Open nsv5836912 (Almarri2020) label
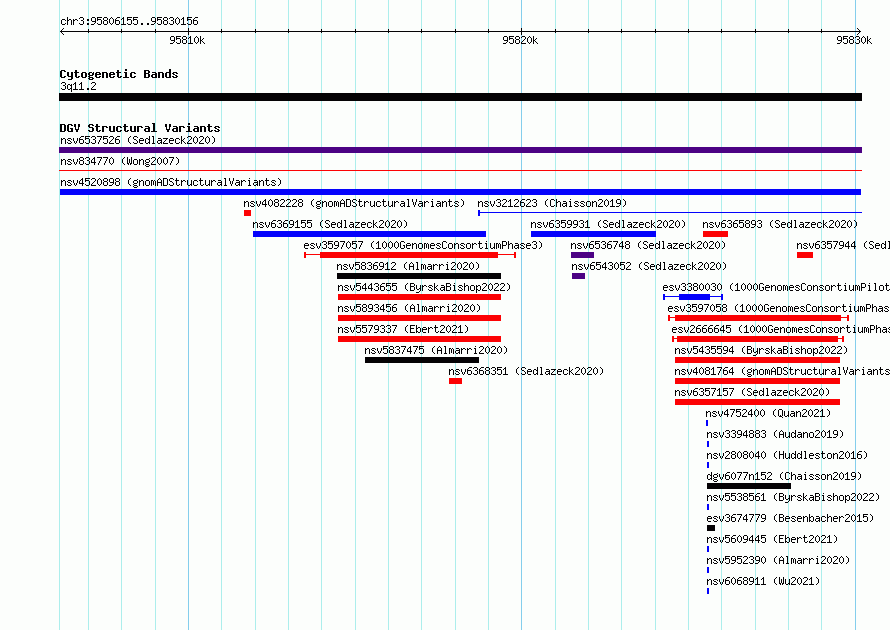 point(408,266)
